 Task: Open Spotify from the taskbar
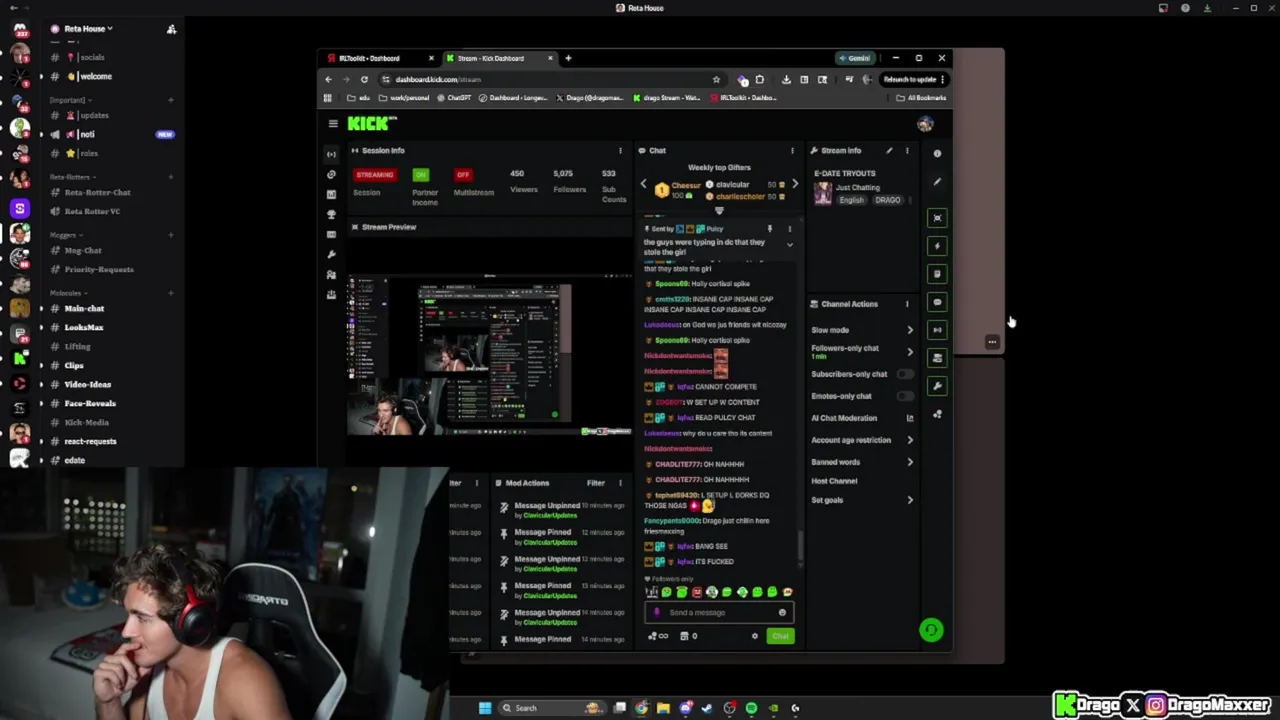coord(751,708)
